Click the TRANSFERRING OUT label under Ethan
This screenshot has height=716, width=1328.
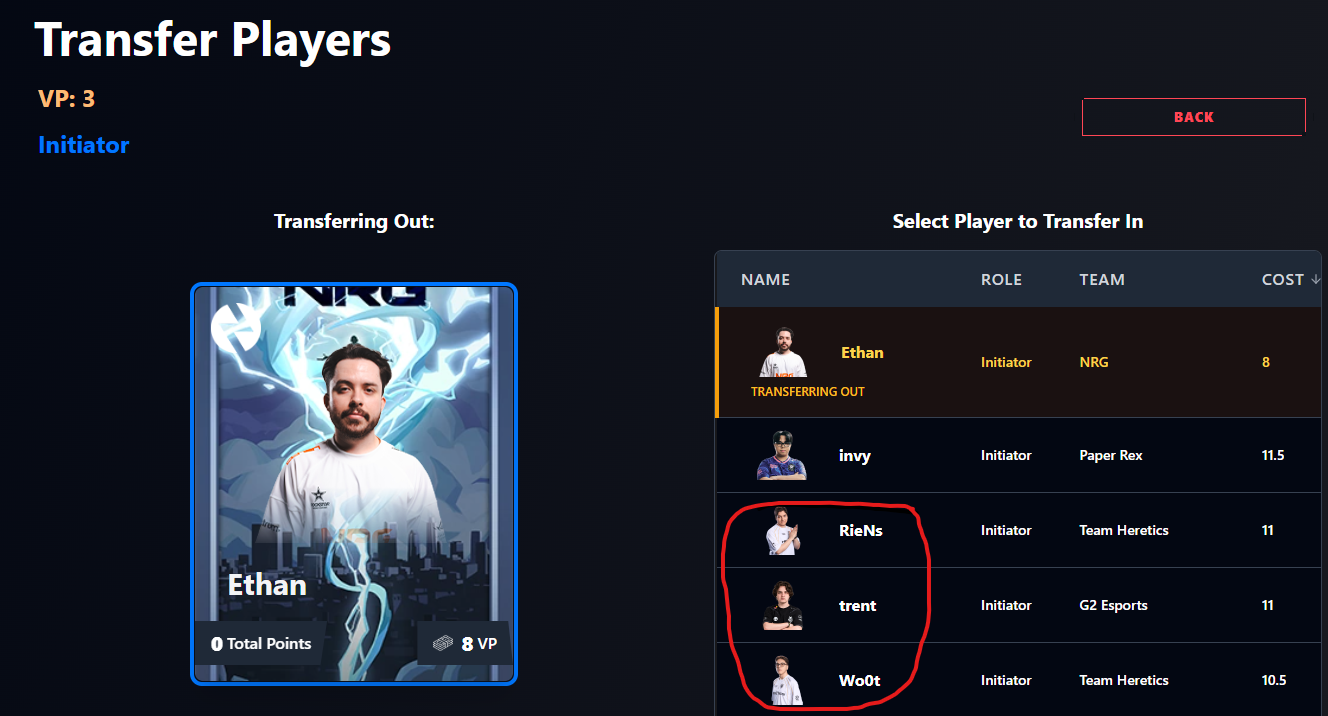coord(808,392)
